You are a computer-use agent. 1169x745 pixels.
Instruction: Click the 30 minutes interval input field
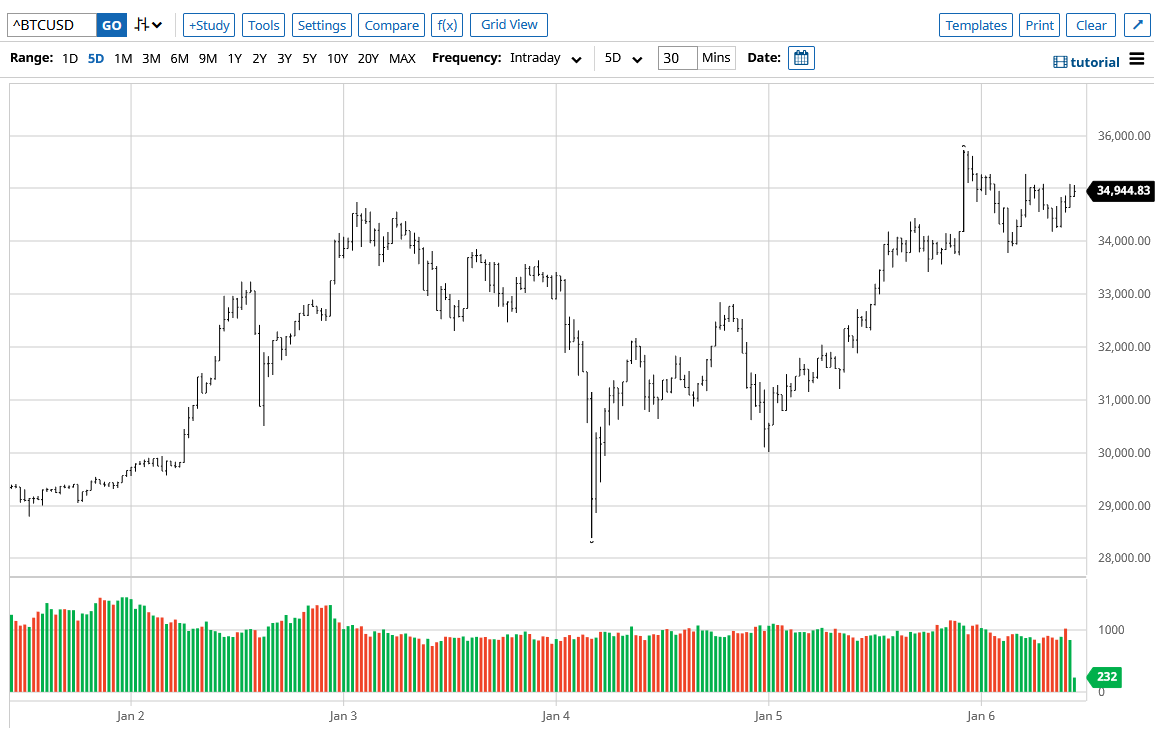(676, 58)
